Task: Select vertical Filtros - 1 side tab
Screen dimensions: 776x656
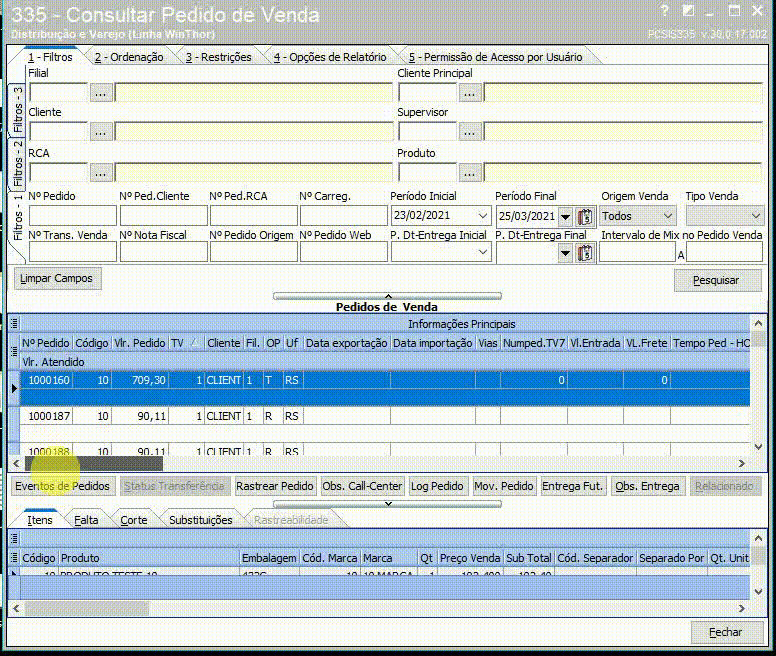Action: [x=17, y=217]
